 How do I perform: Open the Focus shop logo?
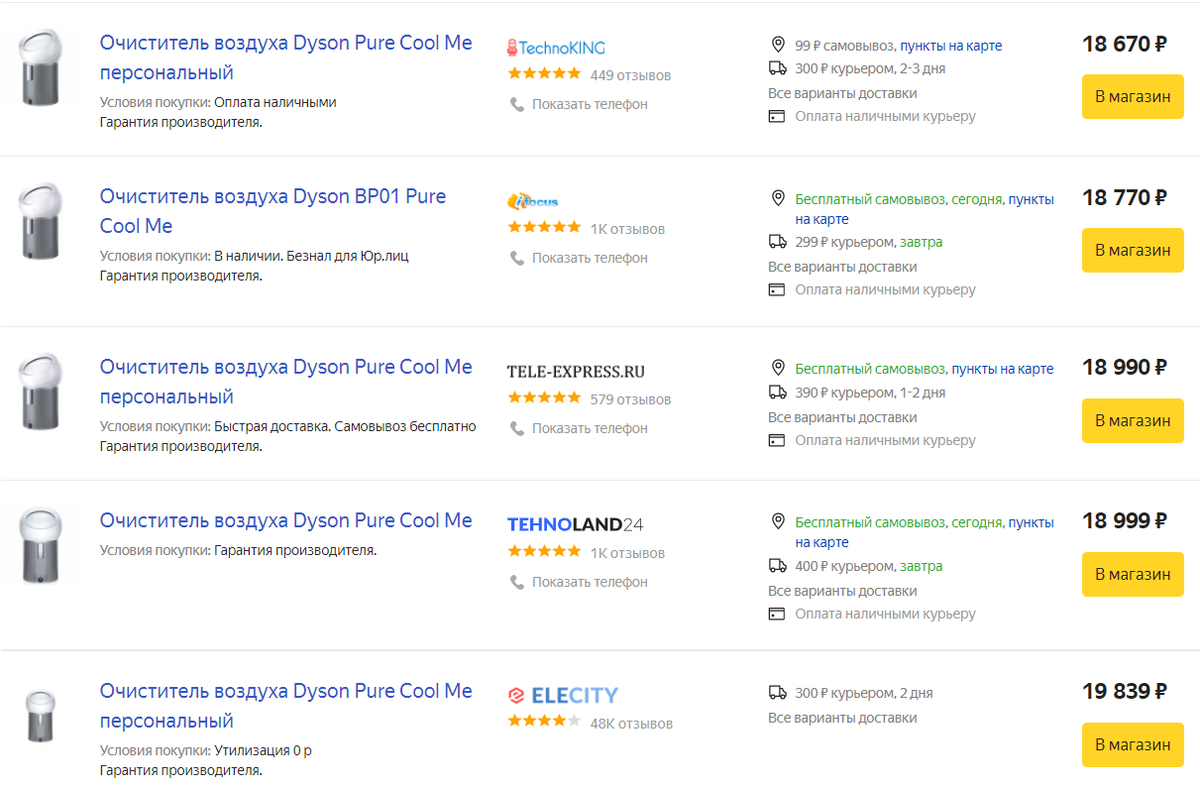(533, 201)
